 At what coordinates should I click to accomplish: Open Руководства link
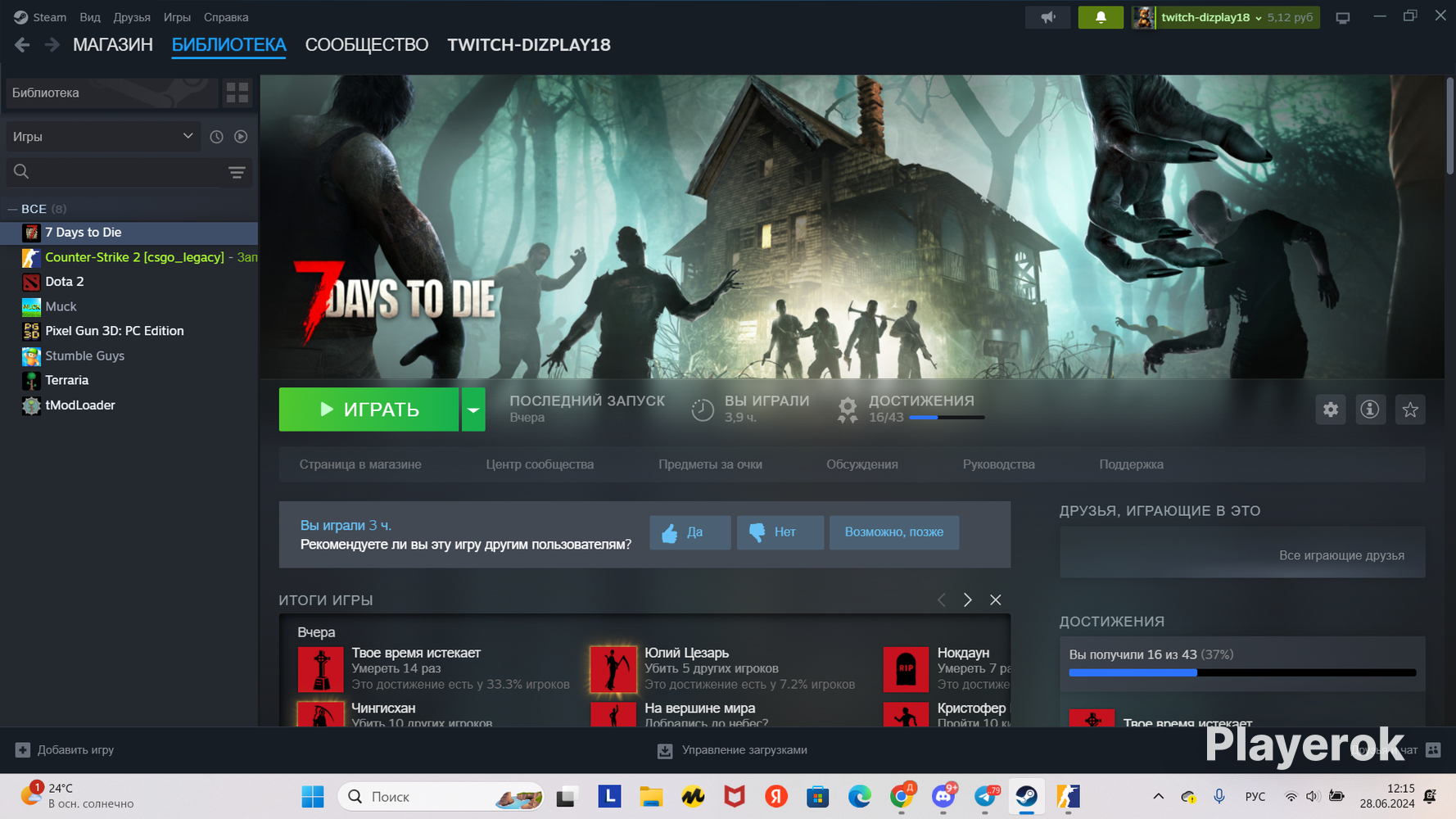pyautogui.click(x=999, y=464)
